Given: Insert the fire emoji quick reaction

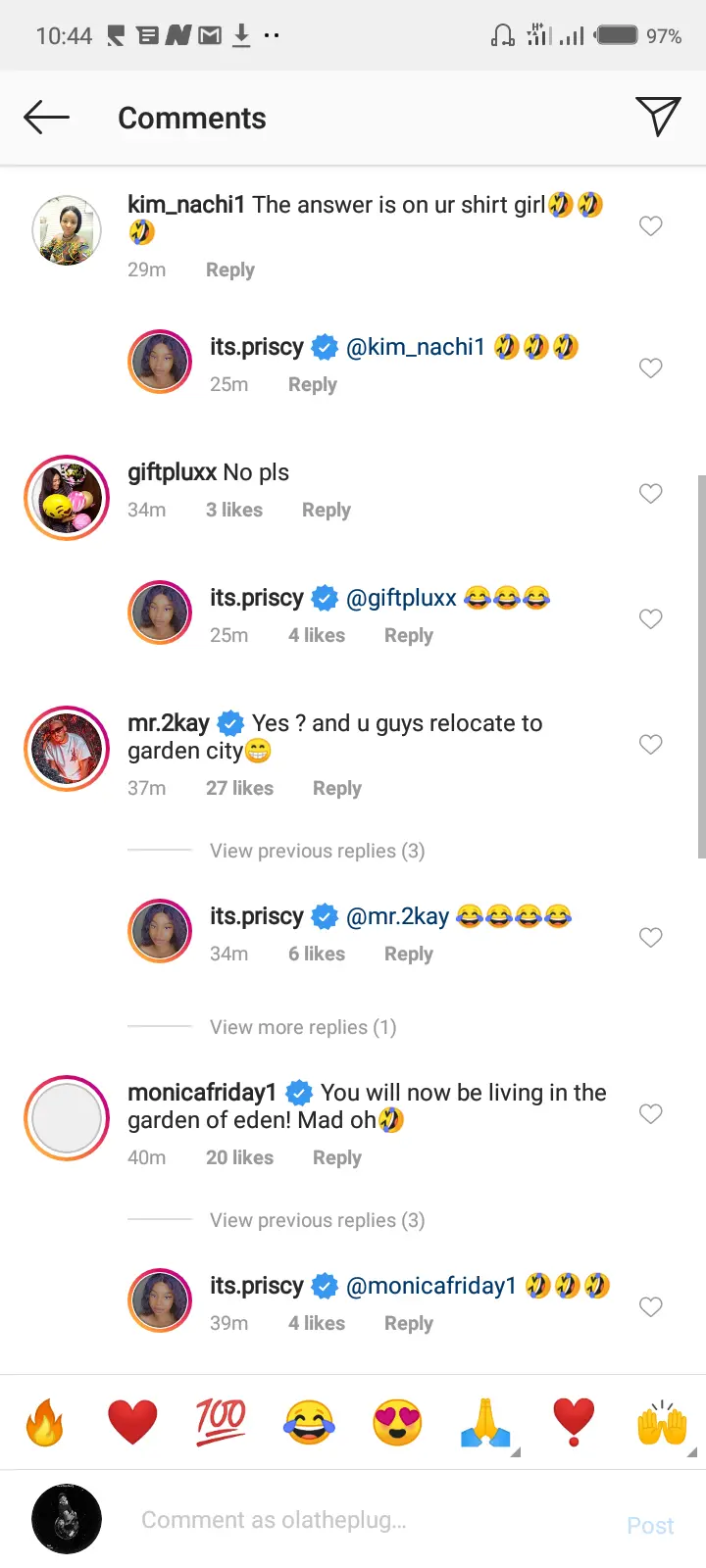Looking at the screenshot, I should coord(45,1422).
